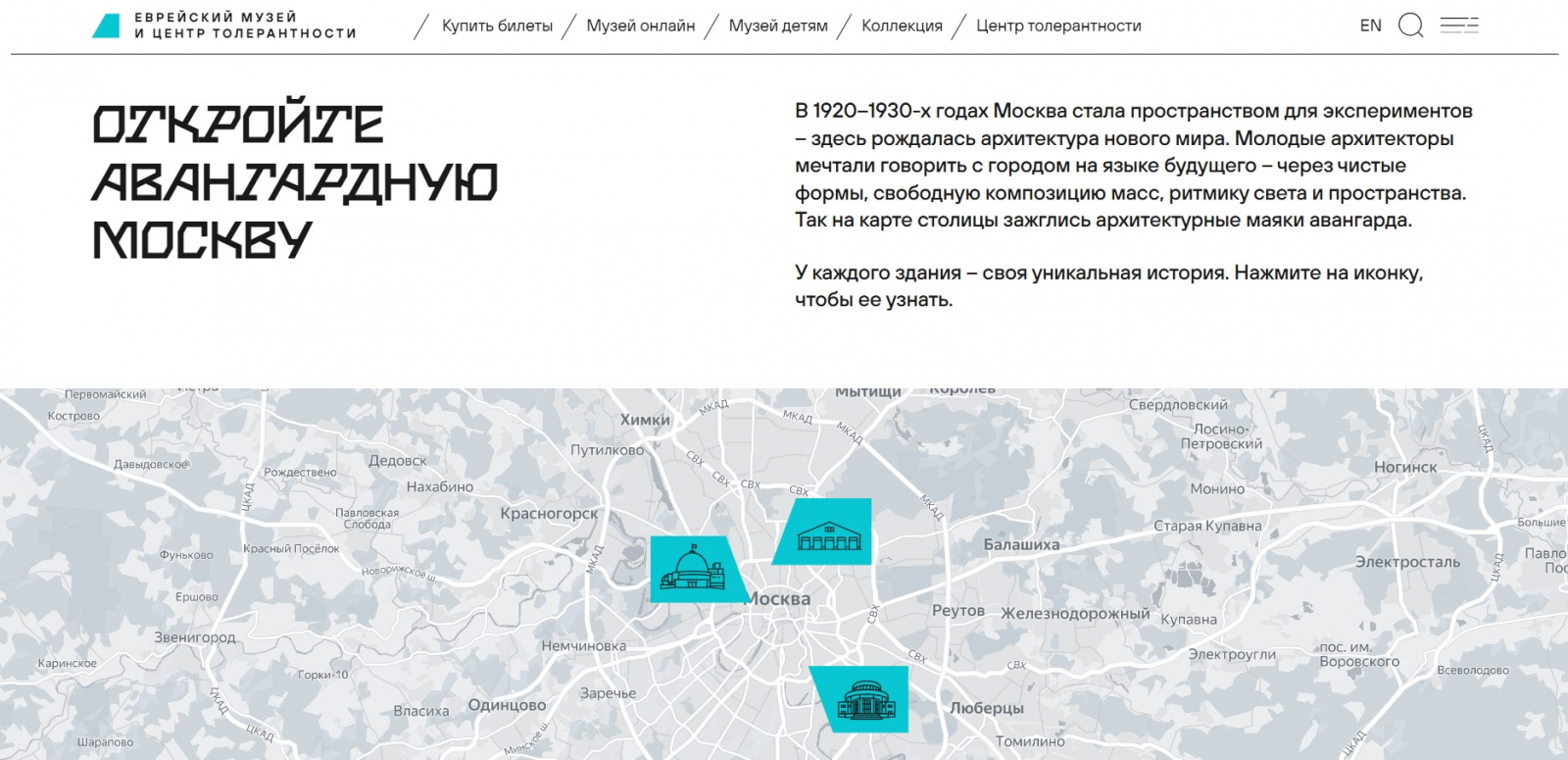Click the Заречье map label
The width and height of the screenshot is (1568, 760).
point(609,693)
